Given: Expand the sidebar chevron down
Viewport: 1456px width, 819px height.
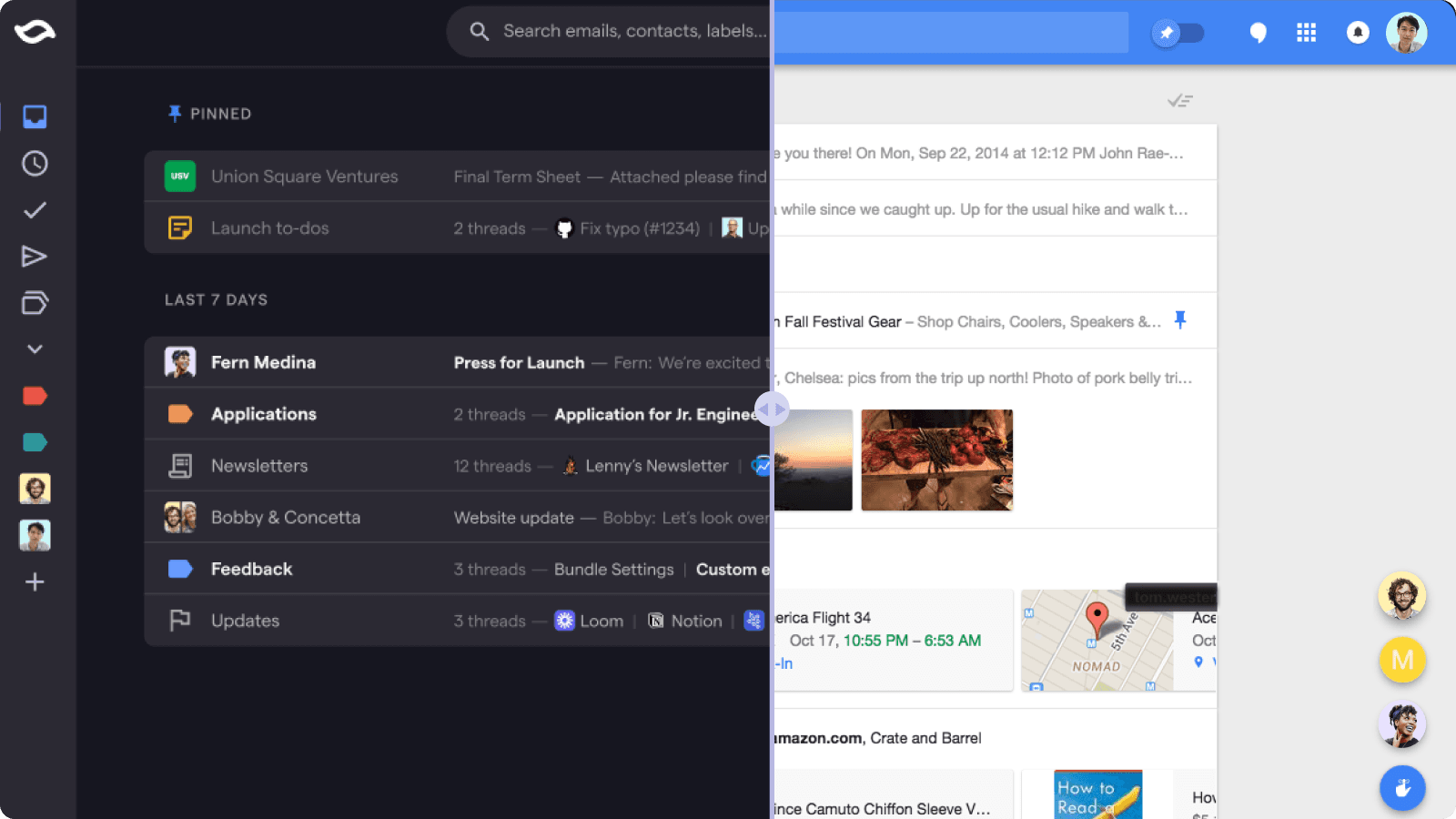Looking at the screenshot, I should 35,349.
